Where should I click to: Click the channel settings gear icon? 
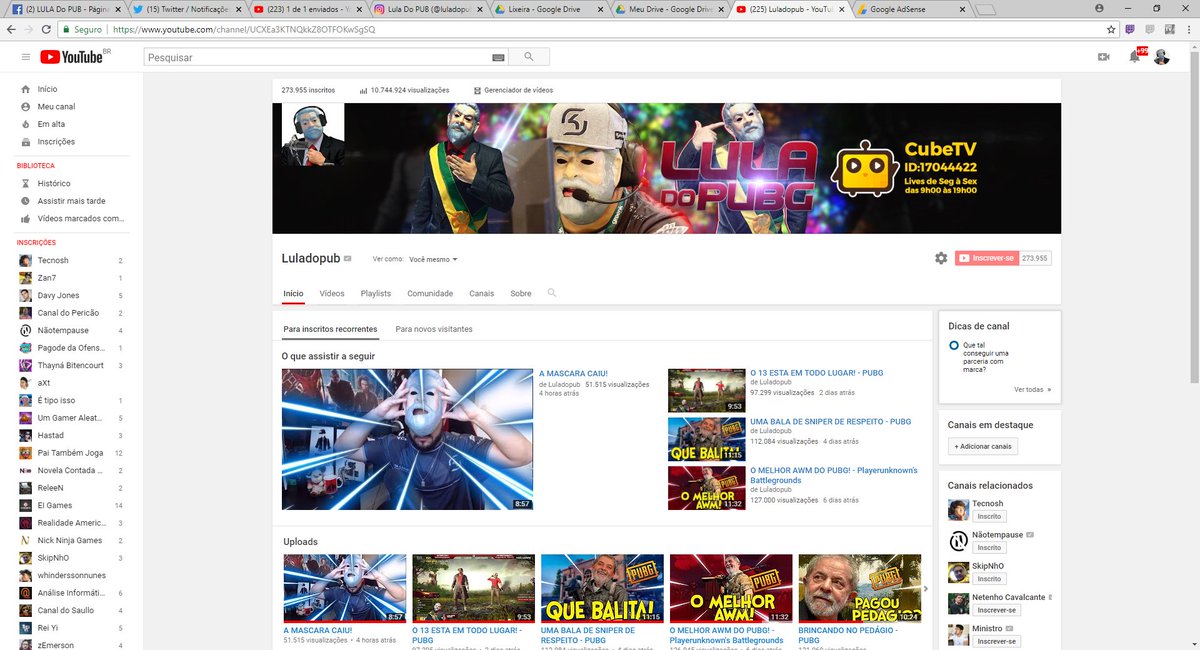941,258
